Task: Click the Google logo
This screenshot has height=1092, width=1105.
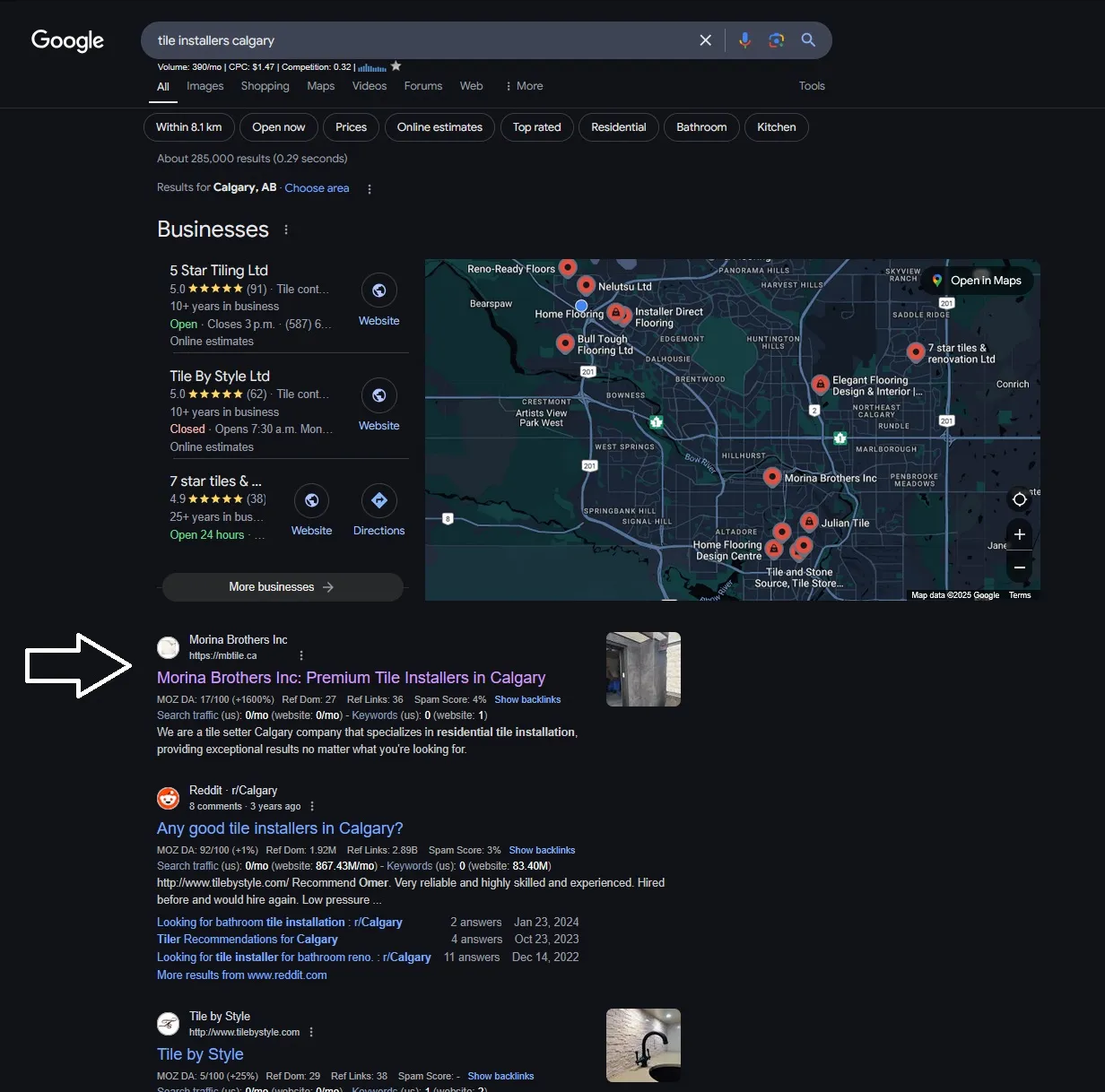Action: (66, 40)
